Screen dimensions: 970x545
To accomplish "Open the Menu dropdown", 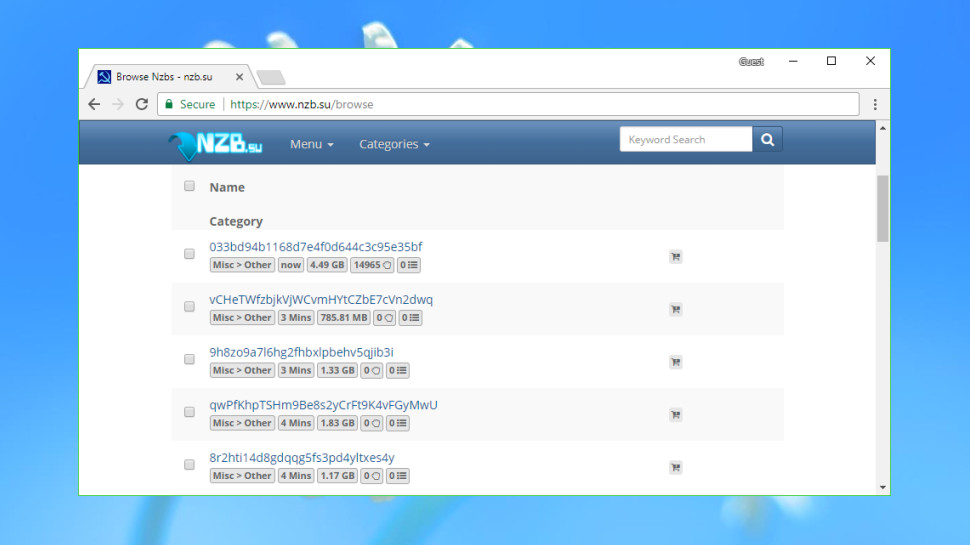I will point(312,144).
